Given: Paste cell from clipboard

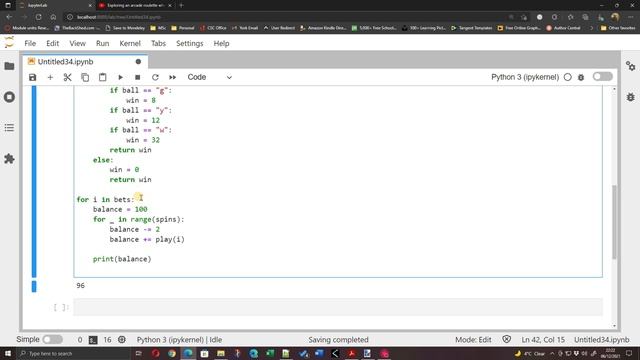Looking at the screenshot, I should point(102,77).
